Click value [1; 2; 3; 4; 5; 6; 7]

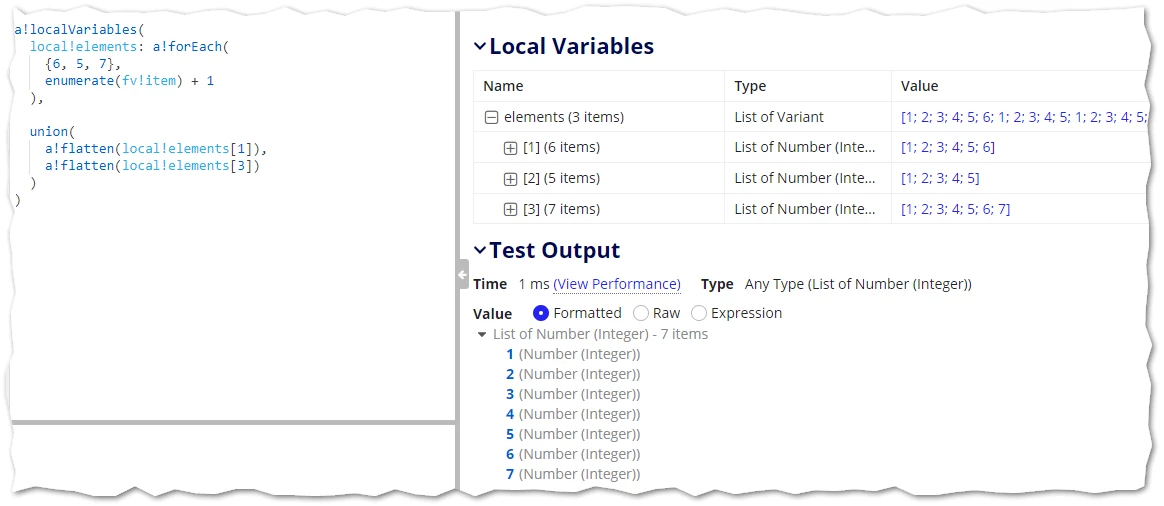click(x=955, y=210)
